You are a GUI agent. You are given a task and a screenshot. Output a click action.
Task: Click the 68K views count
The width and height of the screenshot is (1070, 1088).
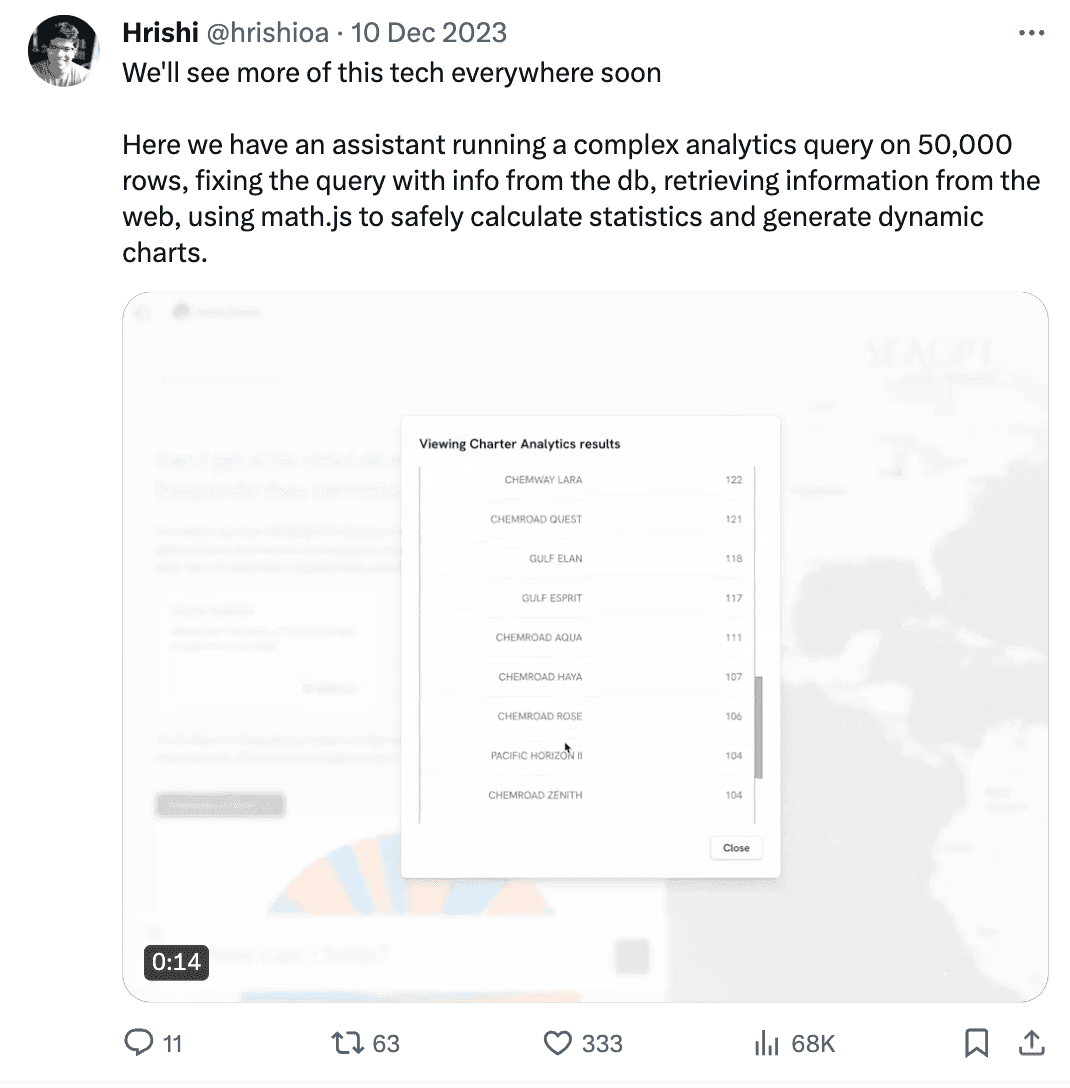click(x=813, y=1044)
